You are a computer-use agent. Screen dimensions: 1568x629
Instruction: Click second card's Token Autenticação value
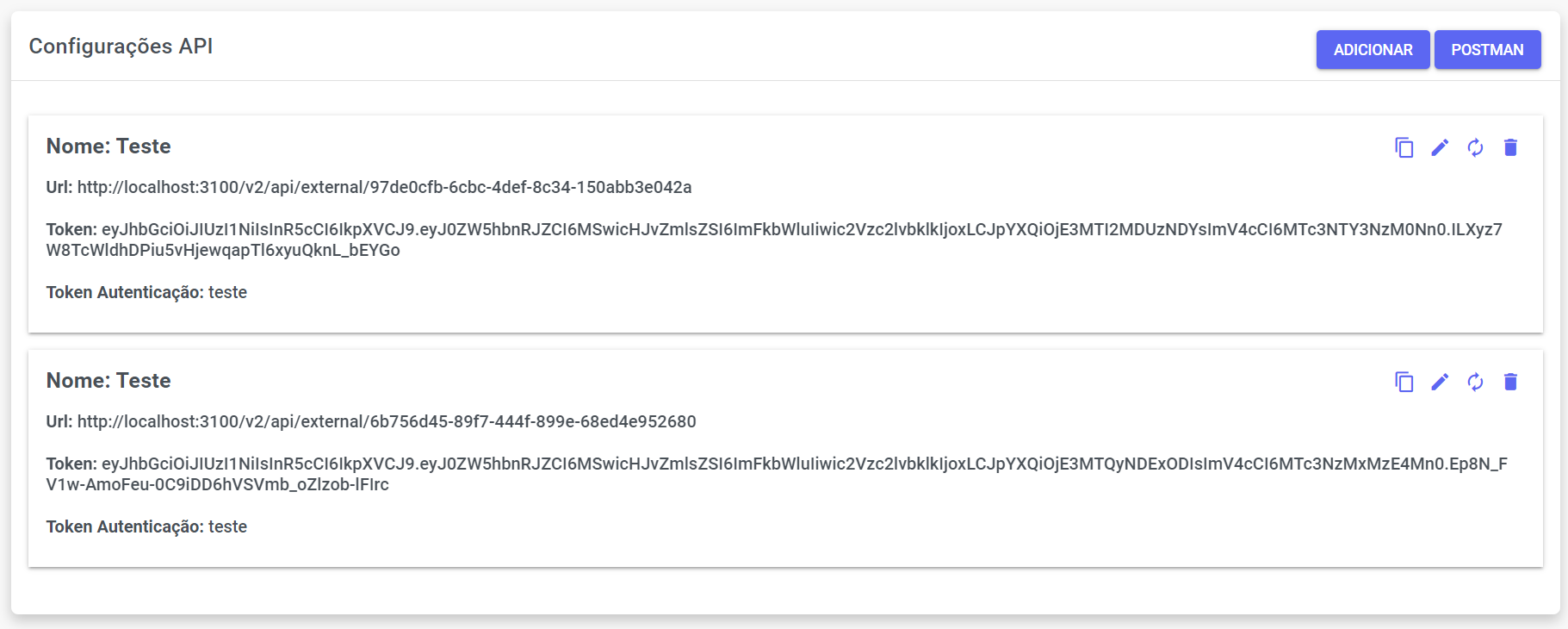point(227,526)
